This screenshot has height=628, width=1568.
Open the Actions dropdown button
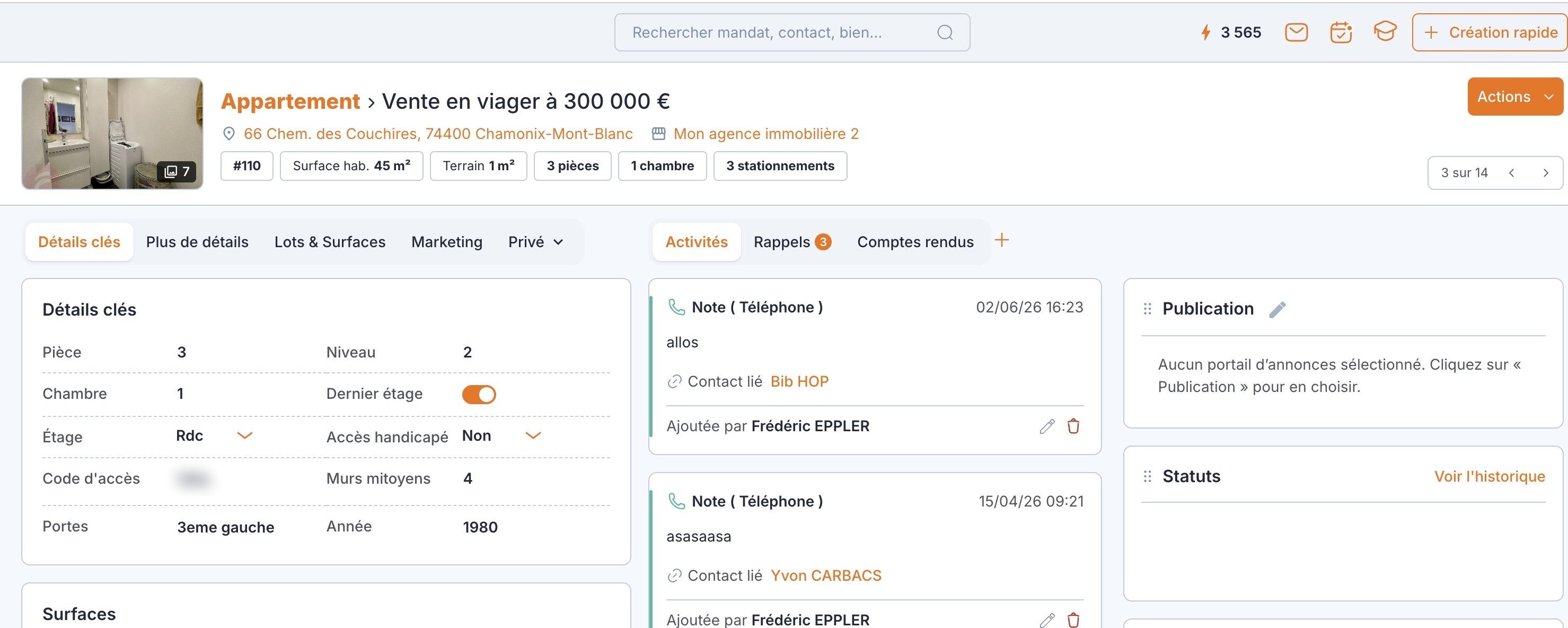(1515, 96)
